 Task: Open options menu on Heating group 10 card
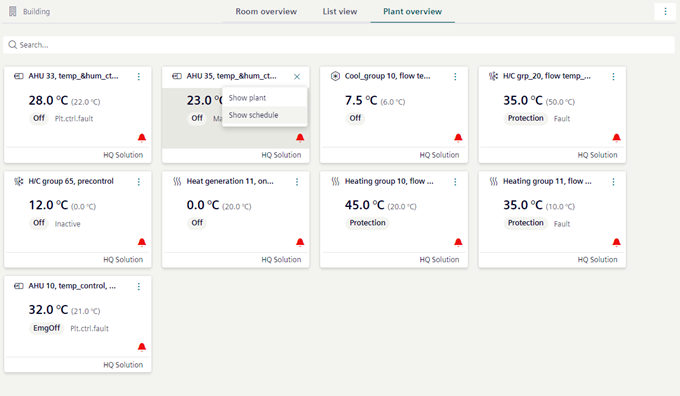coord(455,182)
